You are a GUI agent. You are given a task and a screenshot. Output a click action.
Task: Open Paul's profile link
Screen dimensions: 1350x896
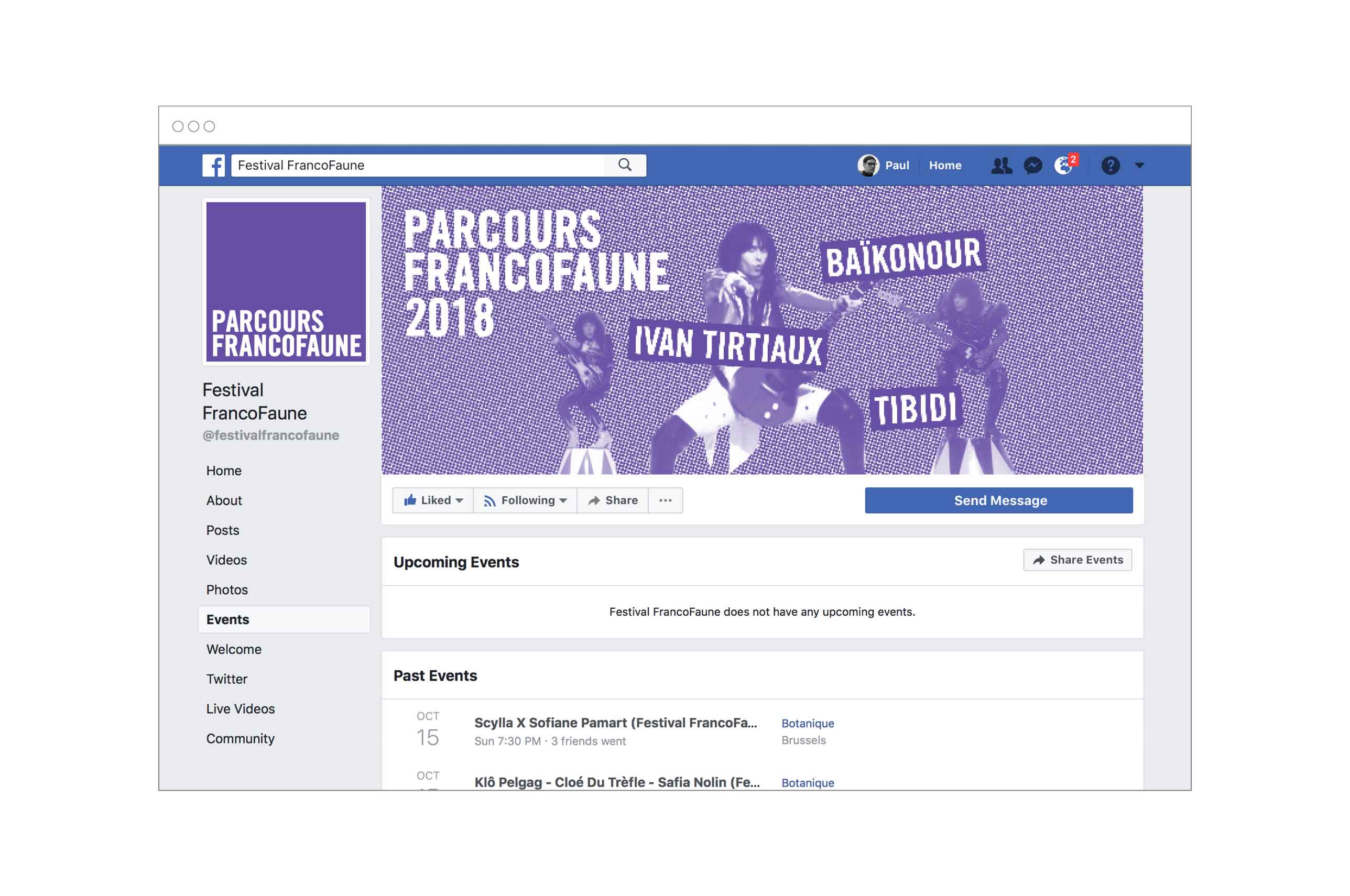click(897, 166)
